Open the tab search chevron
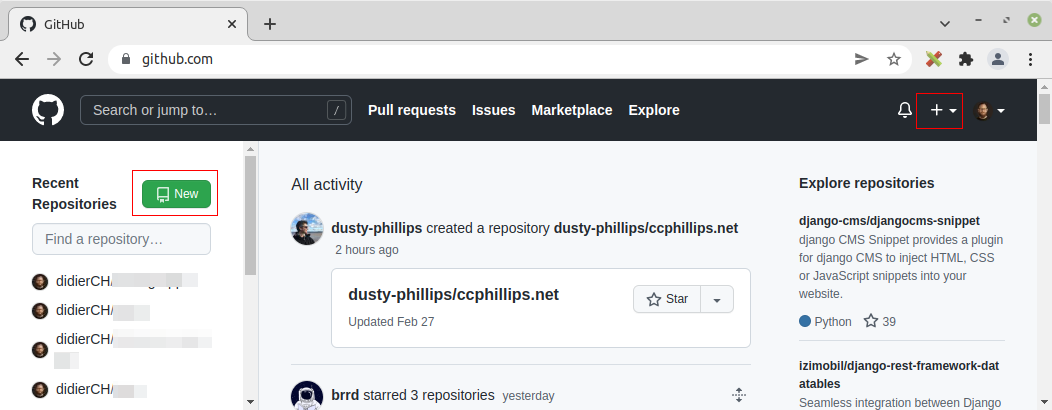 945,23
